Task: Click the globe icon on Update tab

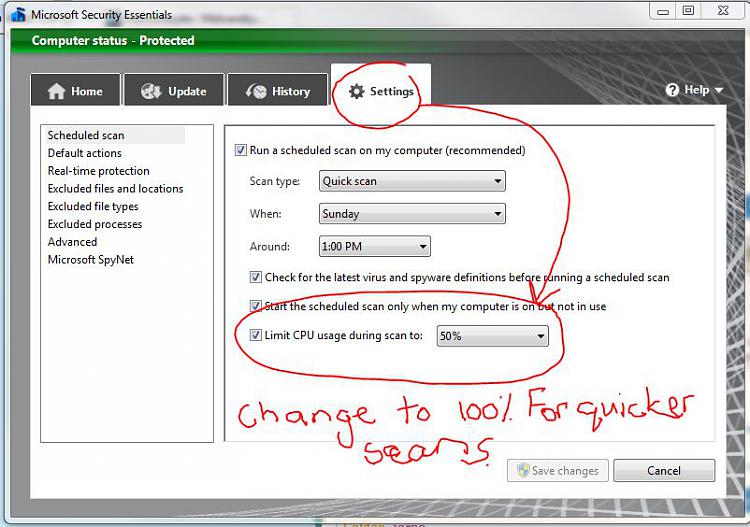Action: pos(151,91)
